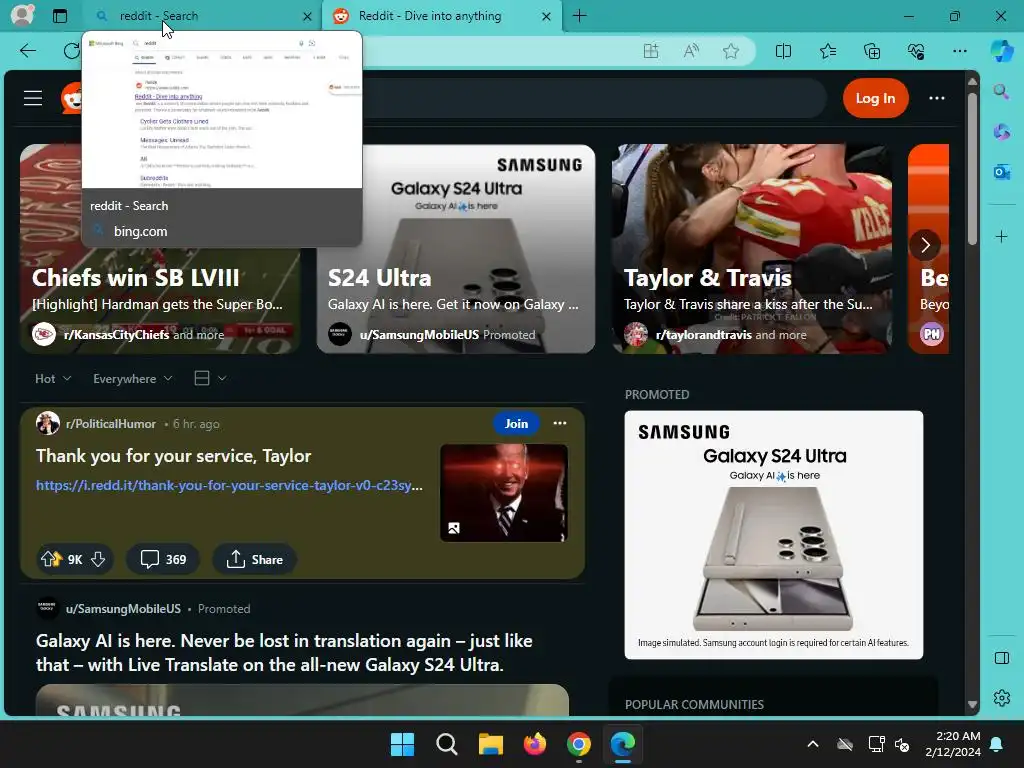Open Browser essentials heart icon

click(x=916, y=51)
